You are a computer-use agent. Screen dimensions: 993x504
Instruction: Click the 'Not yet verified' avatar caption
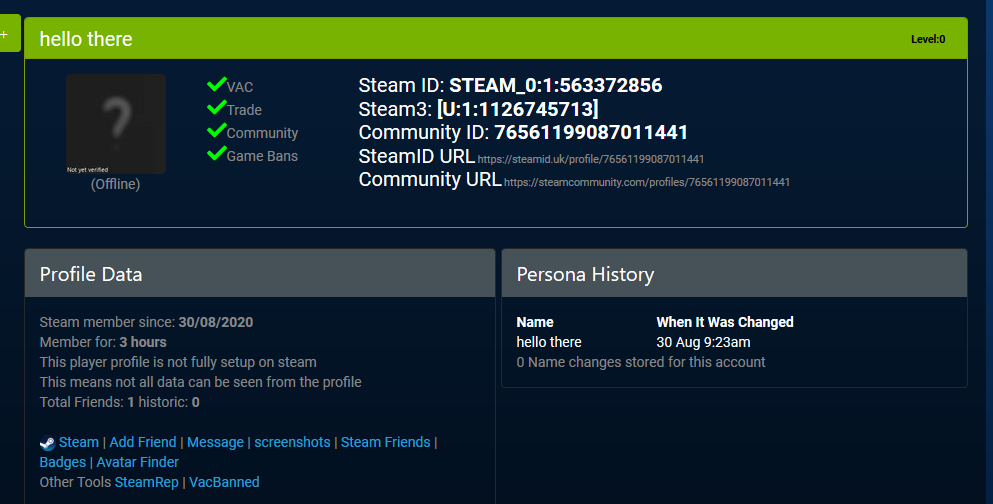click(87, 170)
